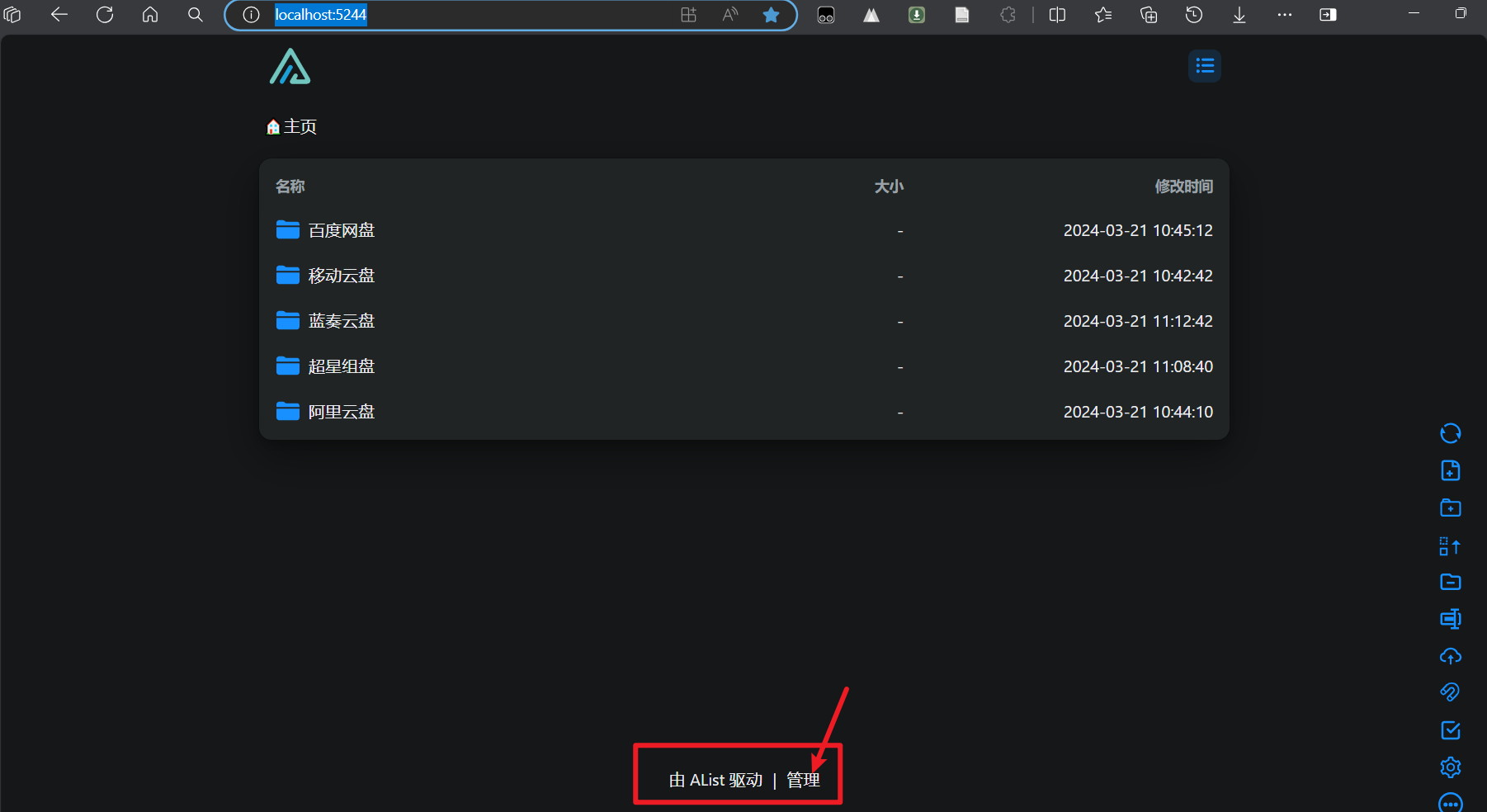The width and height of the screenshot is (1487, 812).
Task: Click the AList logo
Action: point(290,66)
